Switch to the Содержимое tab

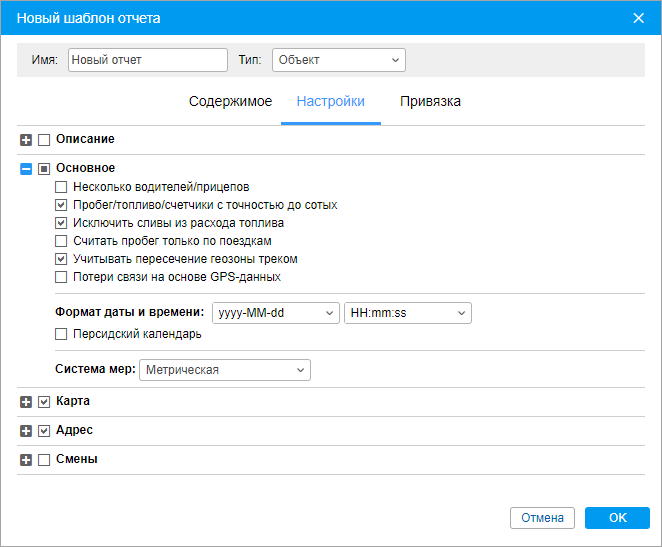[x=231, y=102]
